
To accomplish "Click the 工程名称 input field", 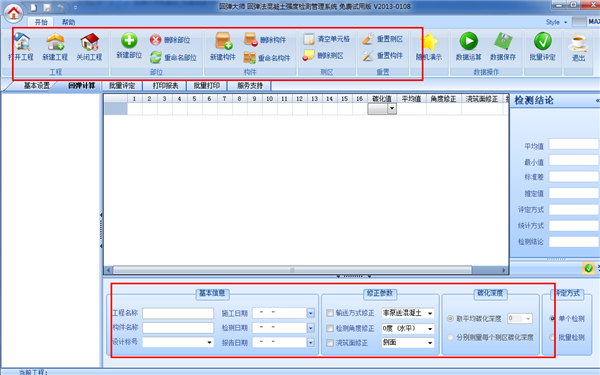I will tap(178, 313).
